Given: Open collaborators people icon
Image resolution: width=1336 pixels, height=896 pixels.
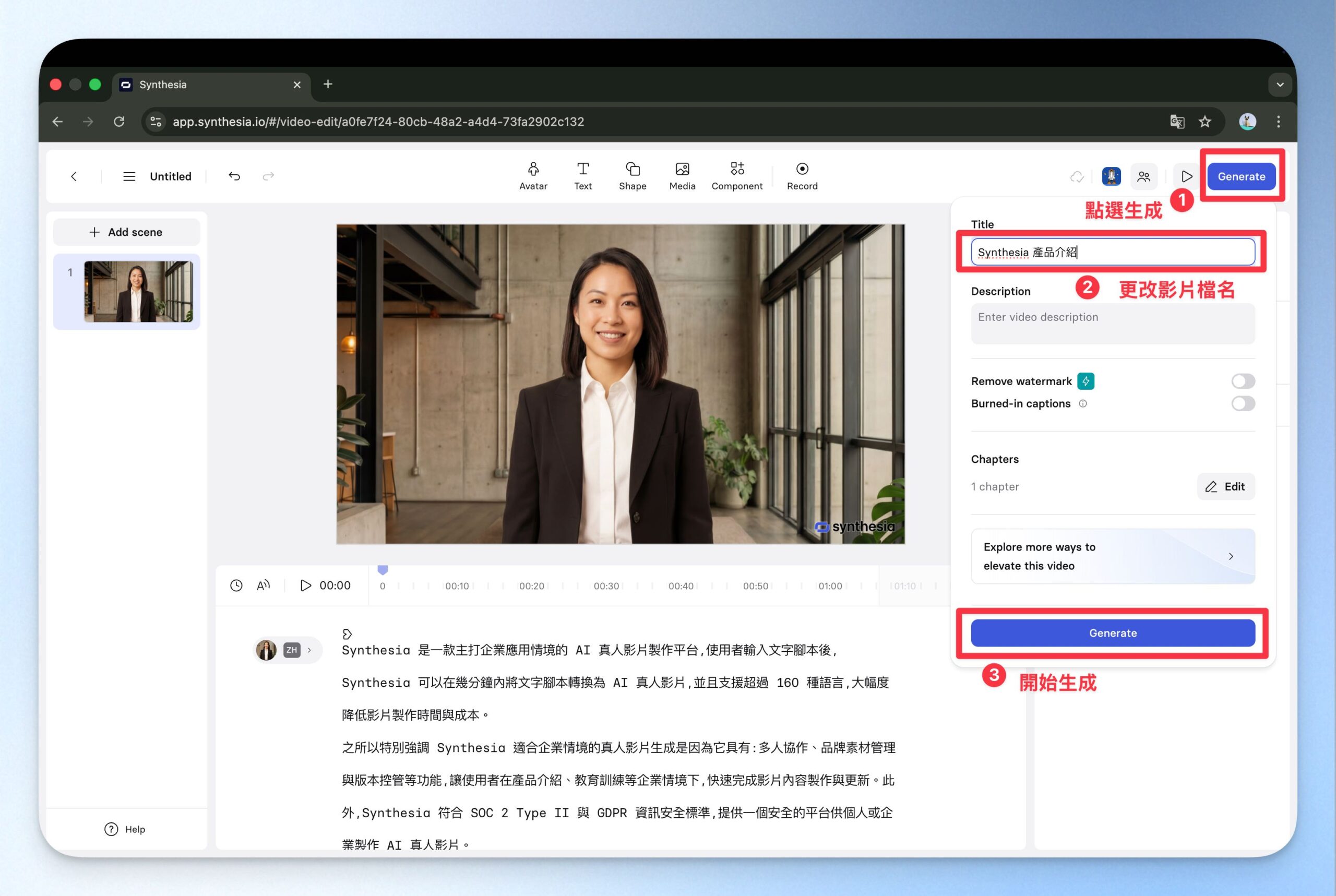Looking at the screenshot, I should [x=1143, y=176].
